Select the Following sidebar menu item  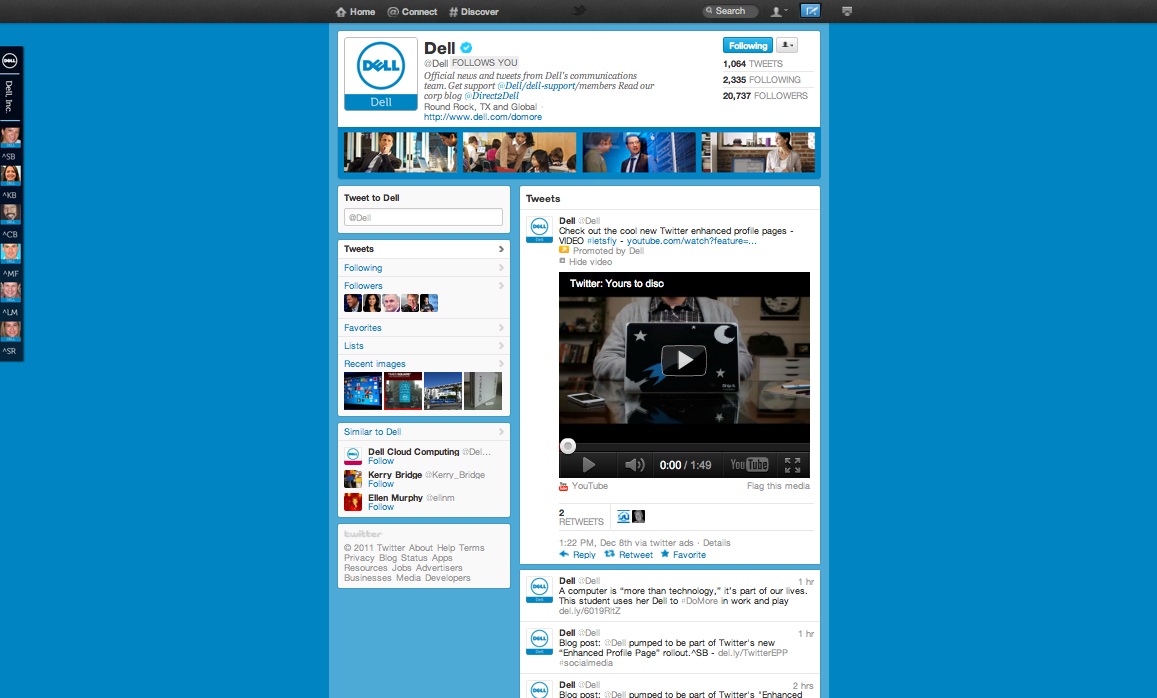(424, 268)
